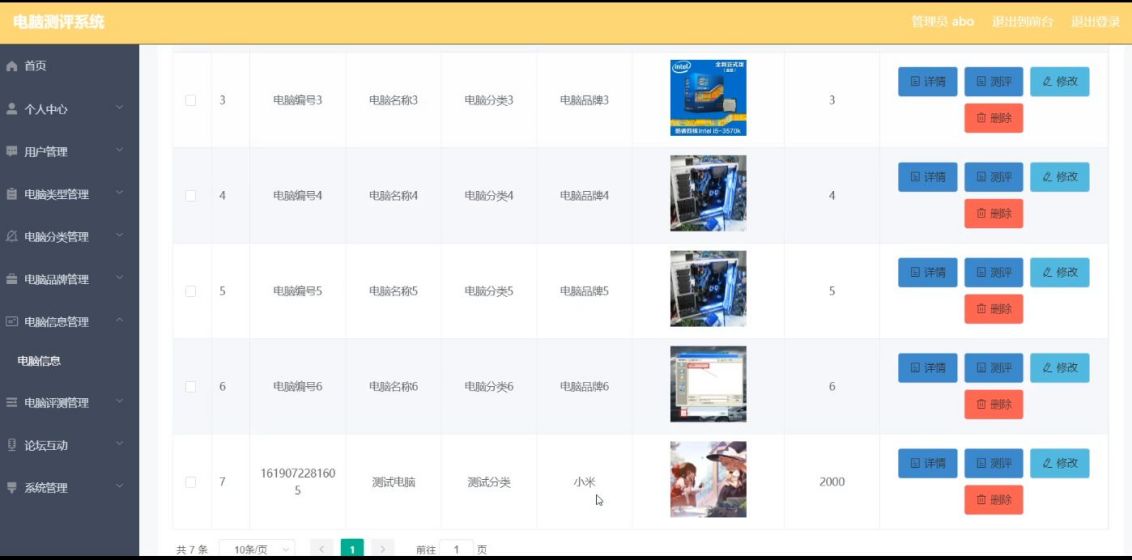This screenshot has width=1132, height=560.
Task: Tick the checkbox for row 6
Action: click(191, 386)
